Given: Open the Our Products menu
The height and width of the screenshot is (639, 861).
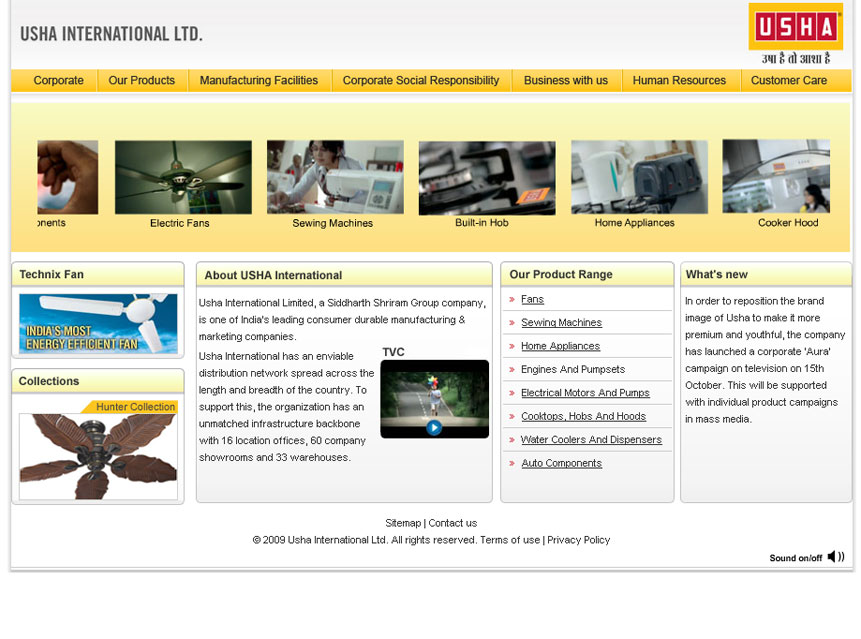Looking at the screenshot, I should tap(141, 81).
